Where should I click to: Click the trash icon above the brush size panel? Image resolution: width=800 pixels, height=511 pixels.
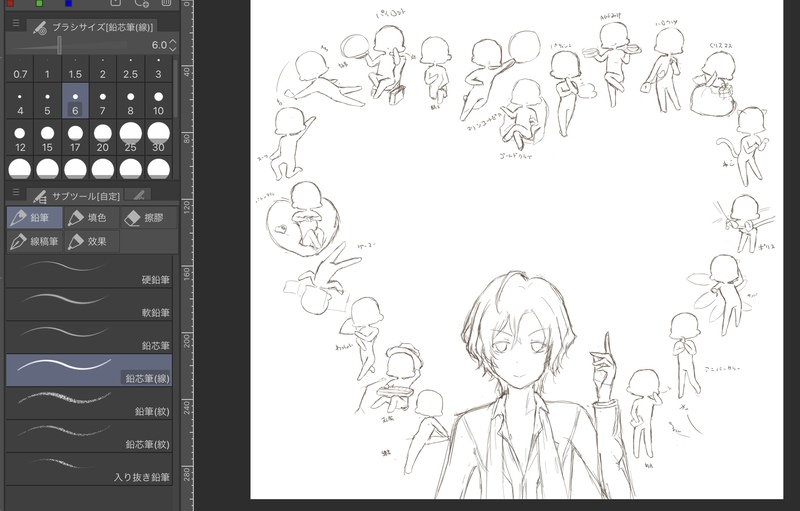(166, 3)
